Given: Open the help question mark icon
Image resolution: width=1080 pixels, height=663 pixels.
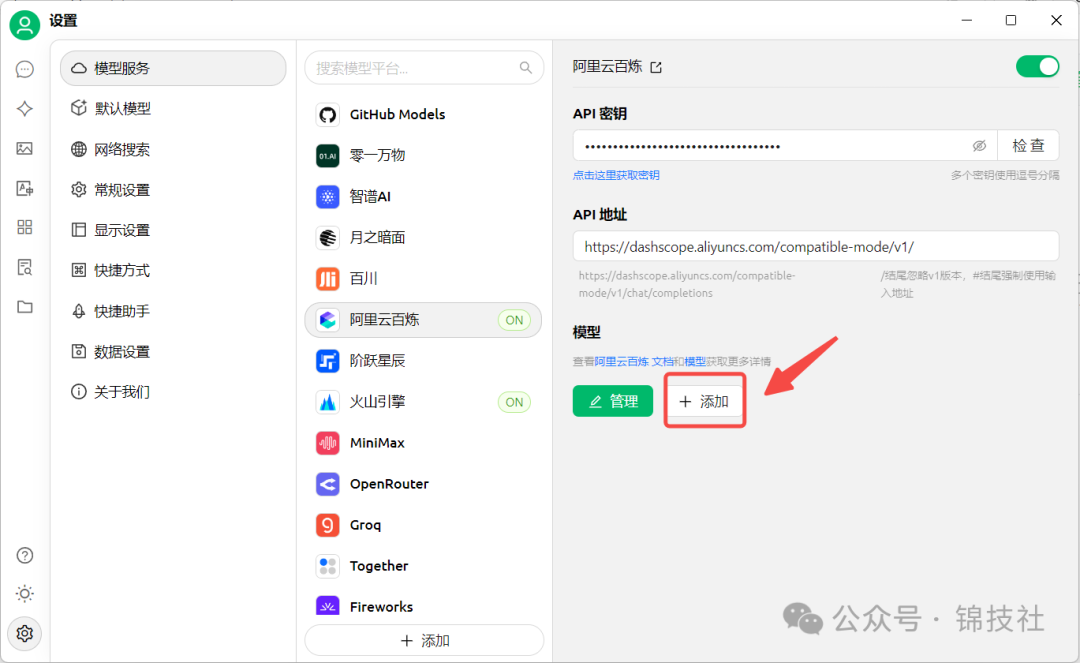Looking at the screenshot, I should click(25, 556).
